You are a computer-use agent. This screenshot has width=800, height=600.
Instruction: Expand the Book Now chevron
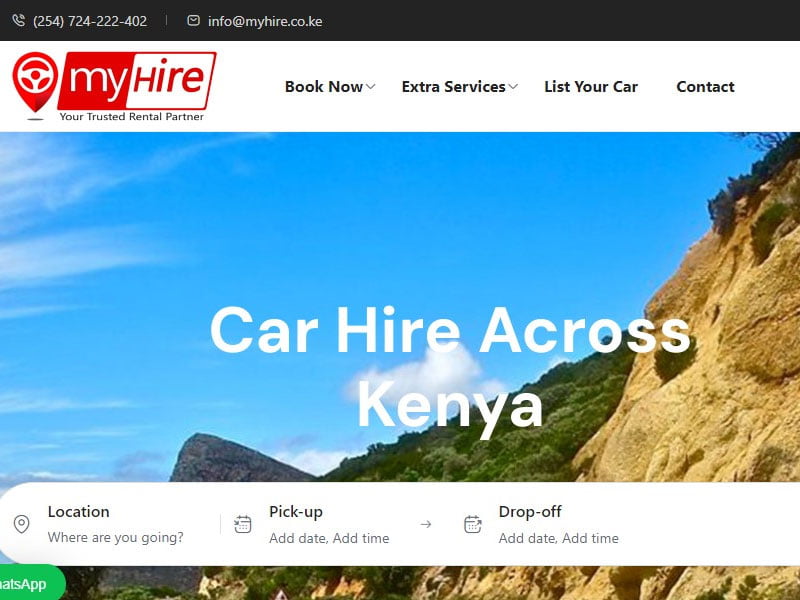point(371,87)
